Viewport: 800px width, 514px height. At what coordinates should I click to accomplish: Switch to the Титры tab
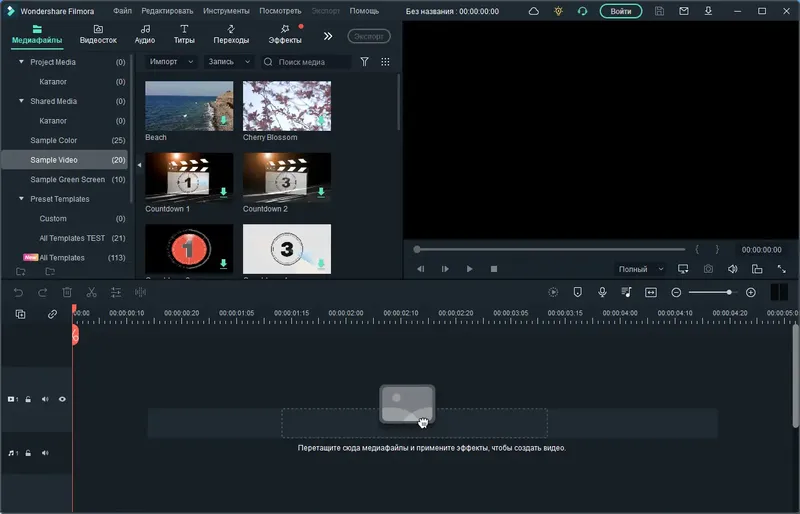(x=184, y=34)
